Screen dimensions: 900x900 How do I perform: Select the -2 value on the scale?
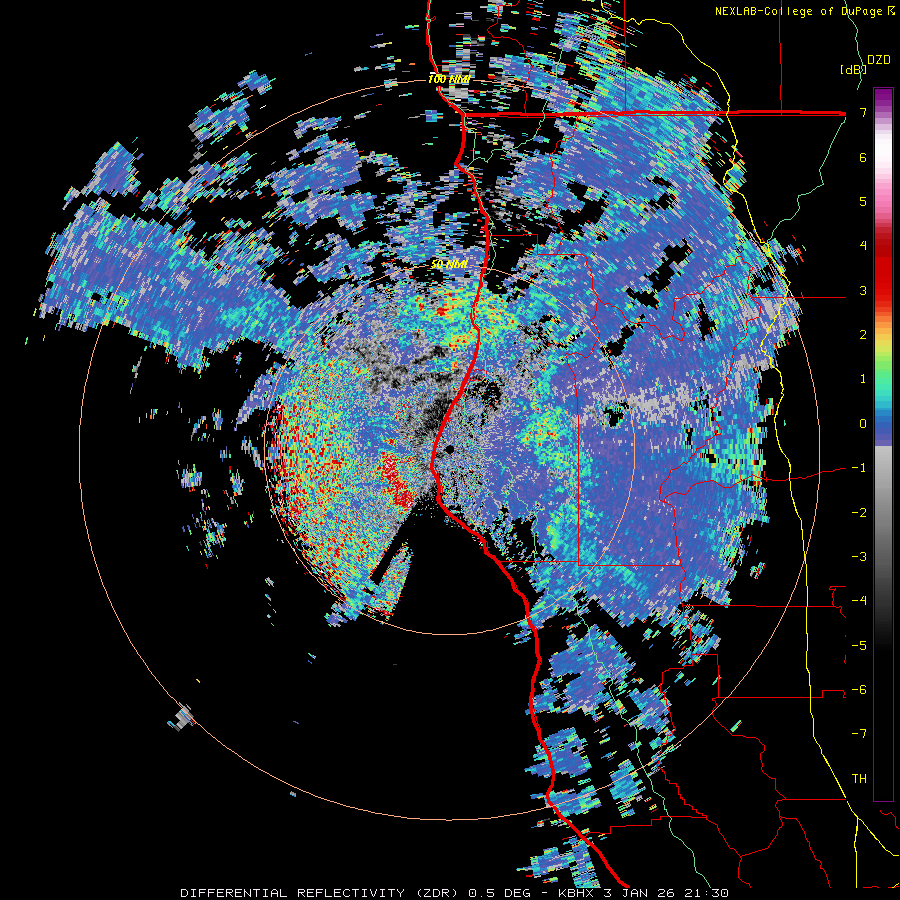tap(859, 513)
